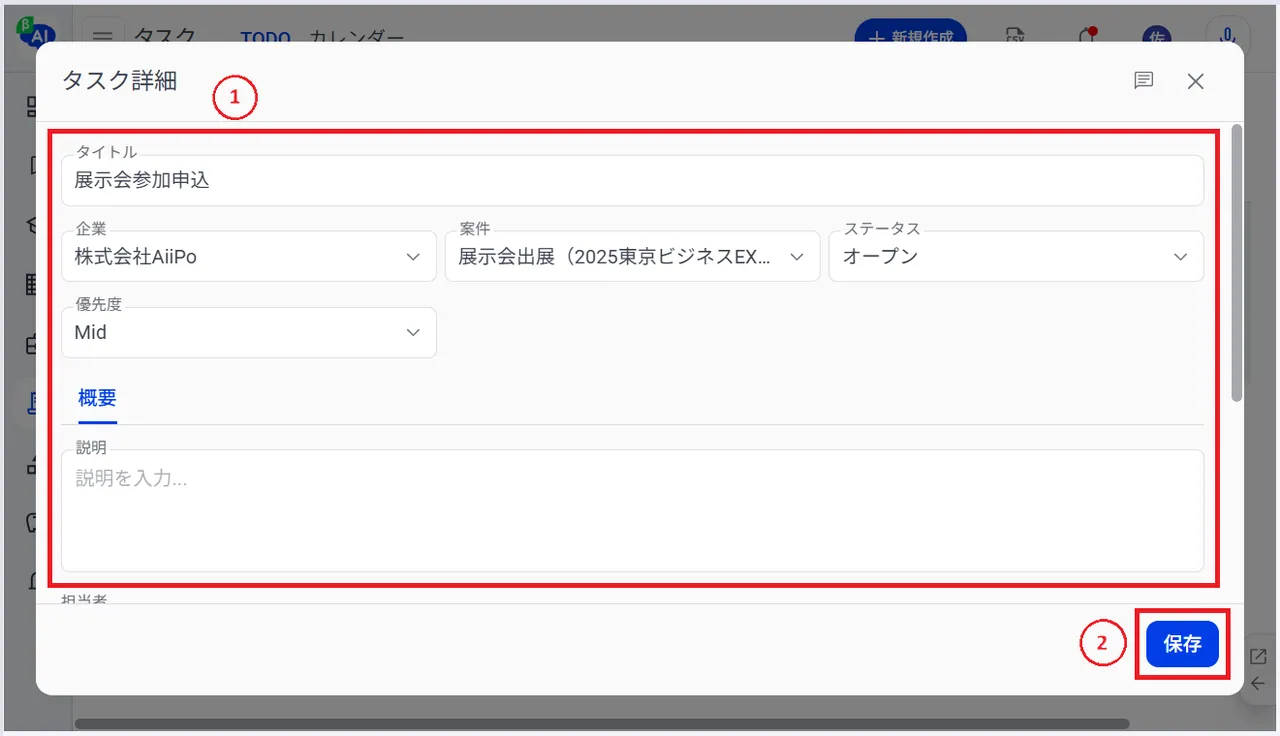Open the ステータス dropdown set to オープン
This screenshot has width=1280, height=736.
tap(1016, 257)
